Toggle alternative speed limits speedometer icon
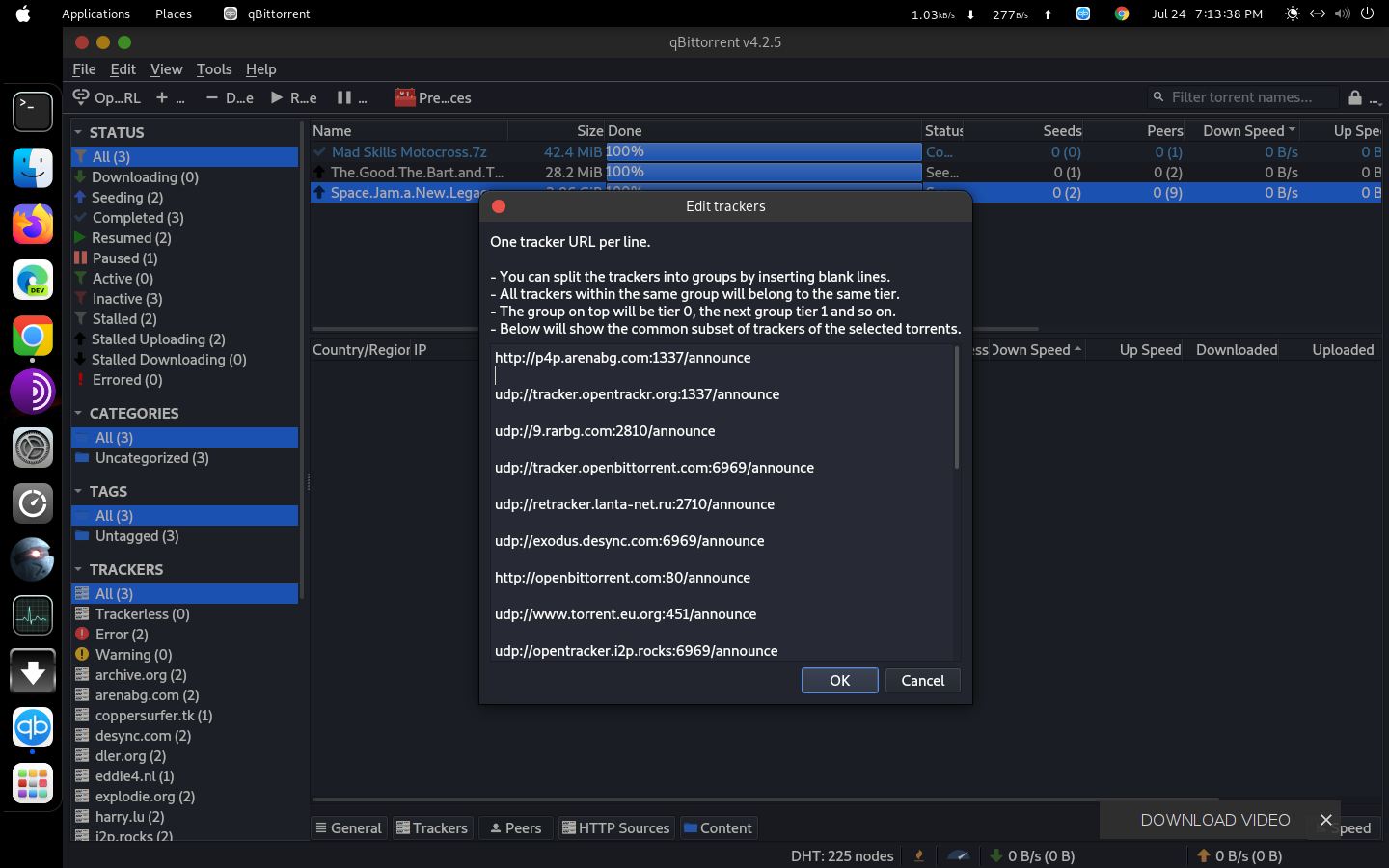 pyautogui.click(x=958, y=855)
